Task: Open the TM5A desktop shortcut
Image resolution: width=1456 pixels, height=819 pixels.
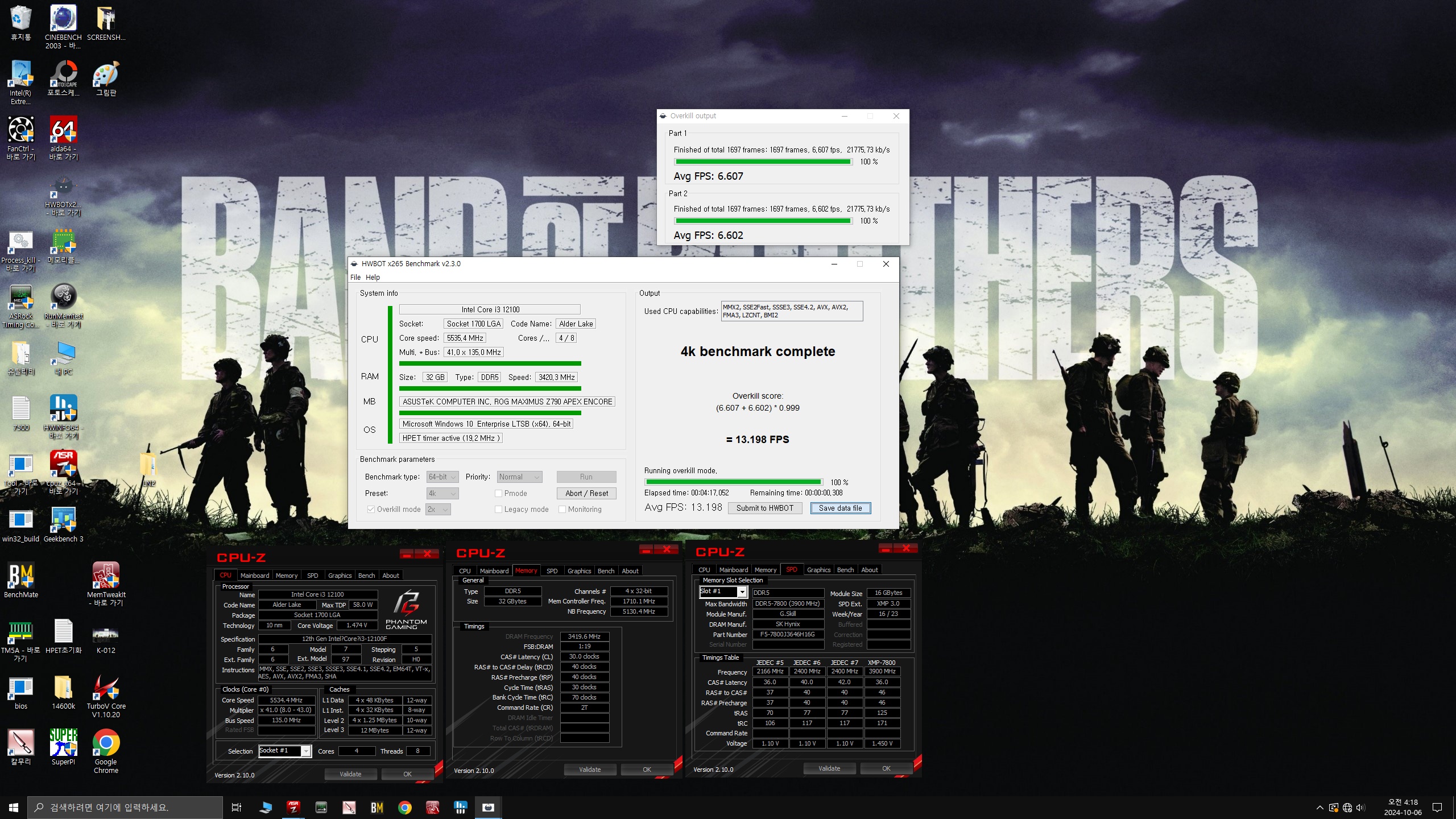Action: click(x=20, y=640)
